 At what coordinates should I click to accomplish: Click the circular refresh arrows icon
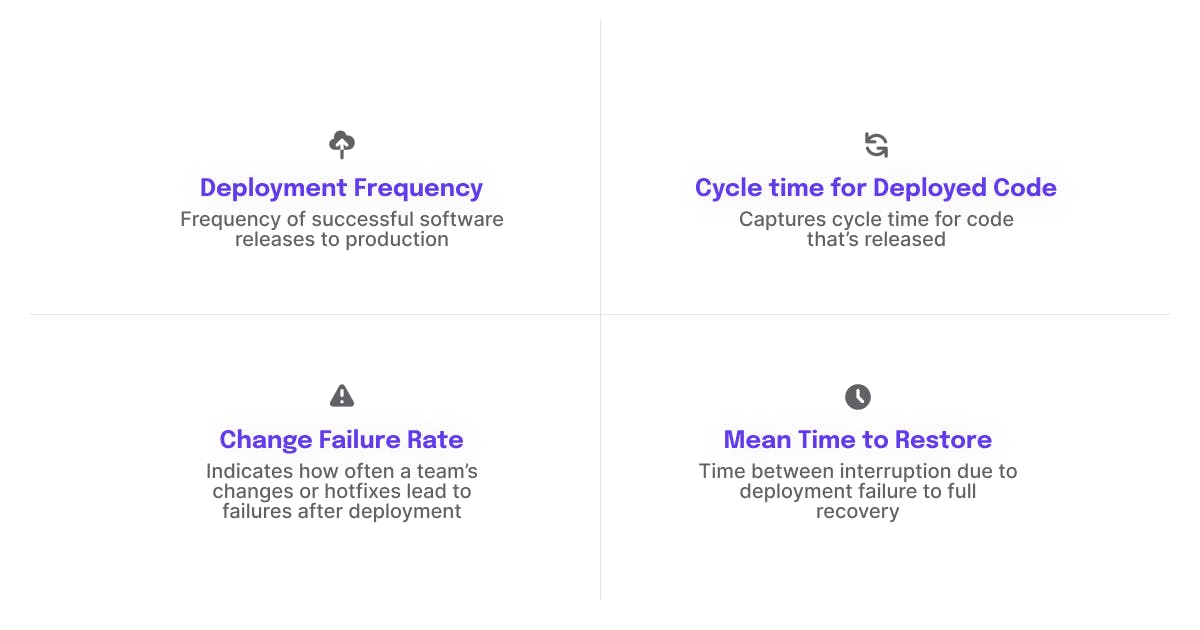[876, 145]
